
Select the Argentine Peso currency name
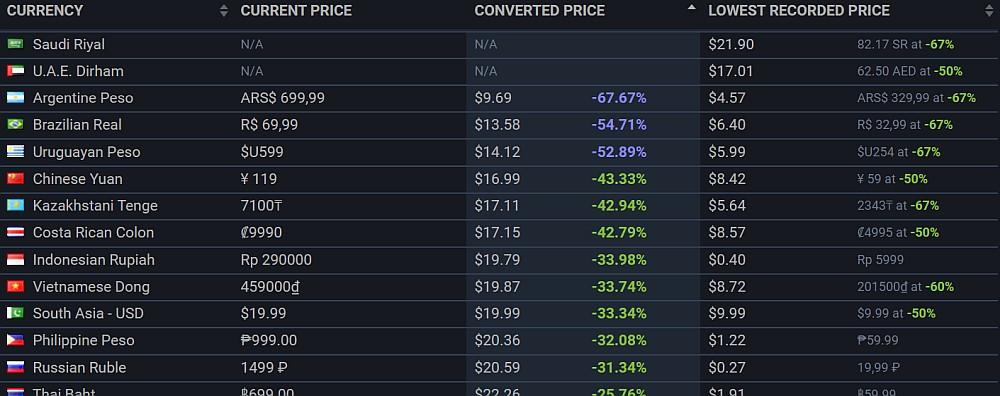83,98
